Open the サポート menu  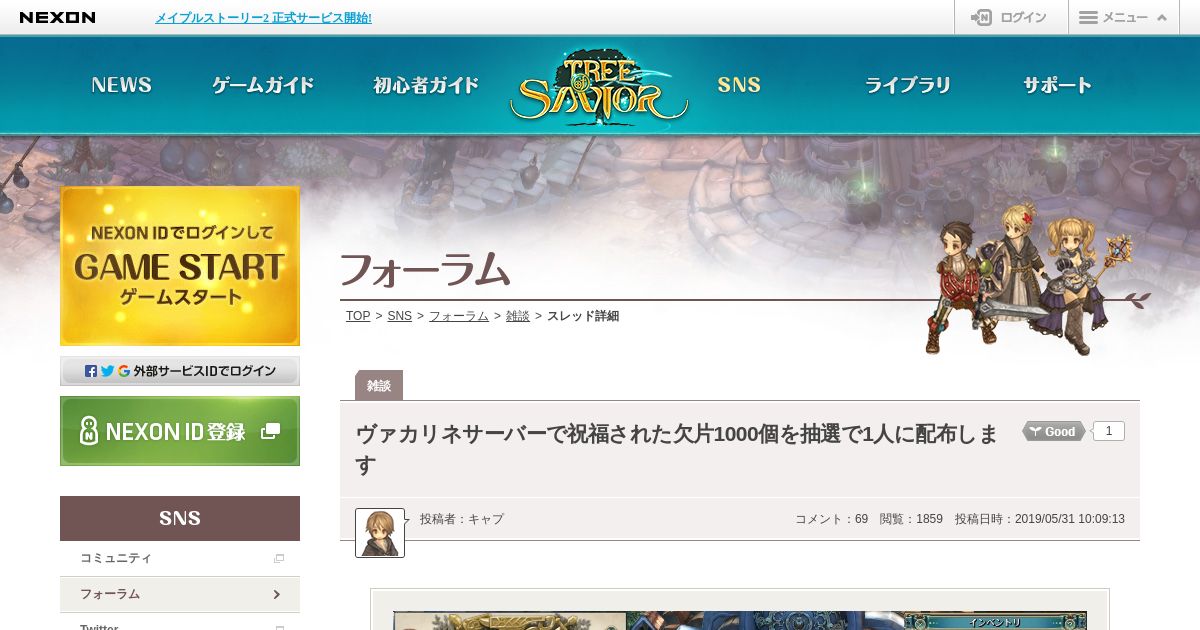click(x=1057, y=85)
